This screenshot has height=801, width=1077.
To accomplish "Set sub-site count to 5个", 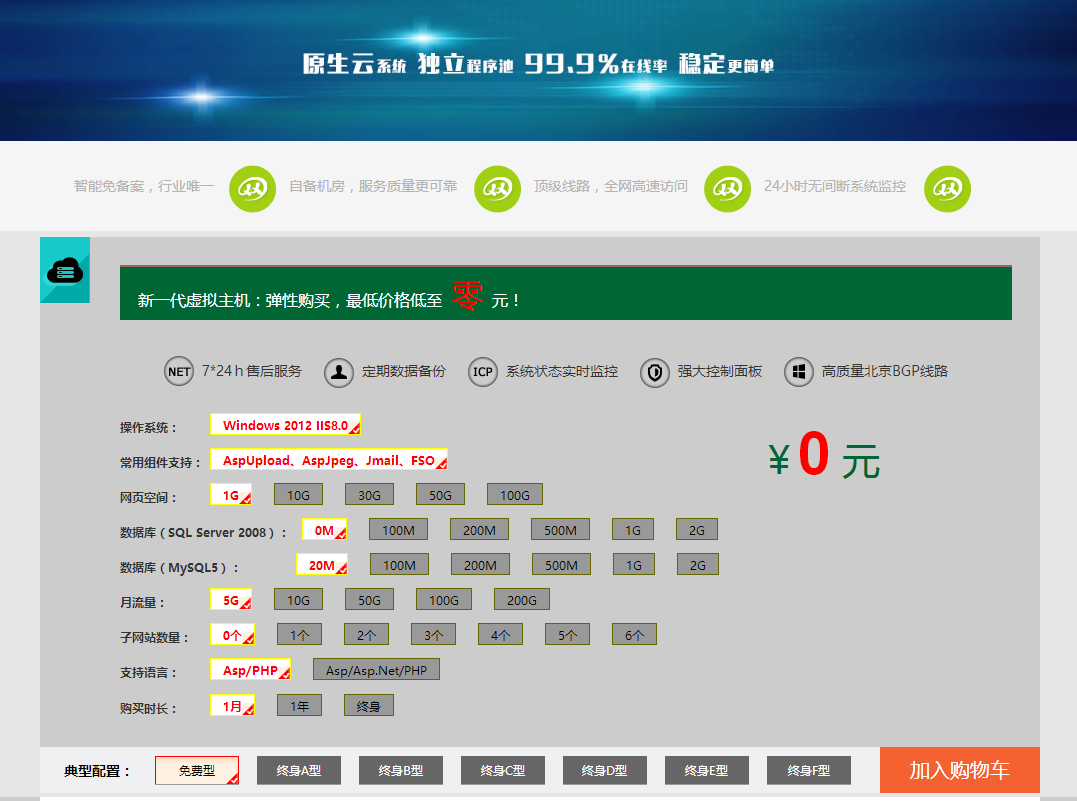I will [x=567, y=635].
